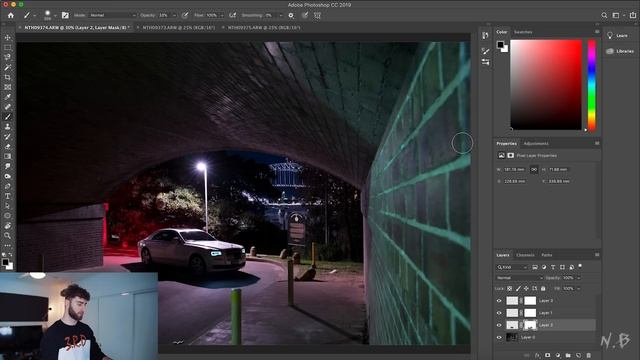Switch to the Swatches tab
This screenshot has width=640, height=360.
[x=523, y=32]
